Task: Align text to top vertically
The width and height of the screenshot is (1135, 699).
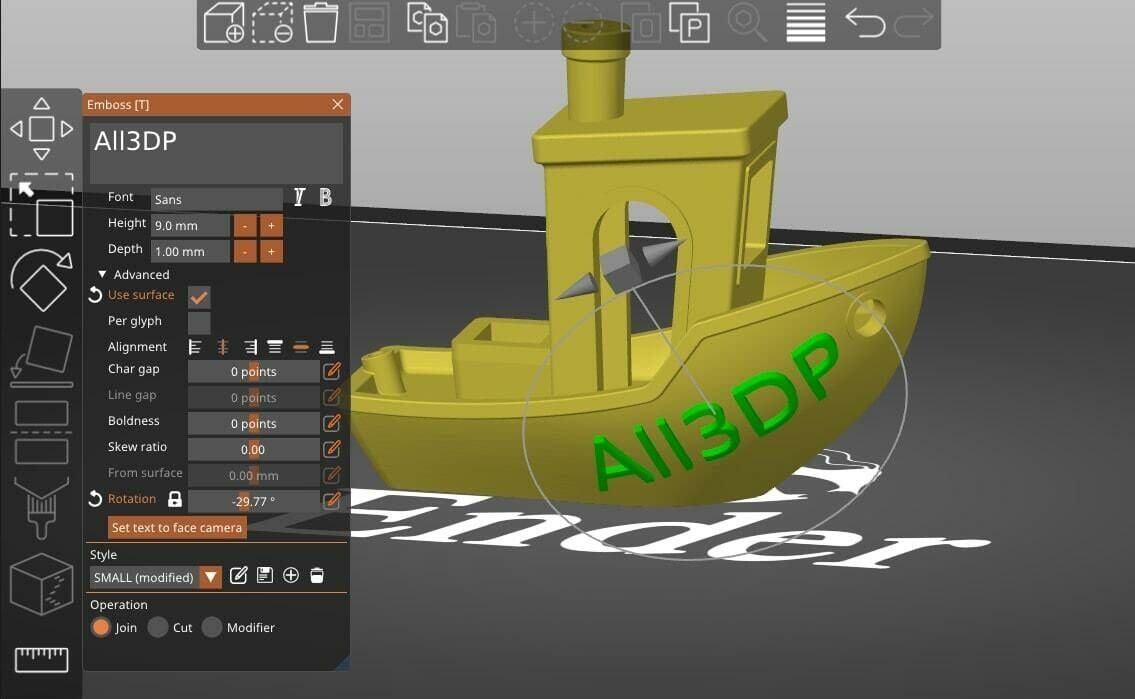Action: click(274, 347)
